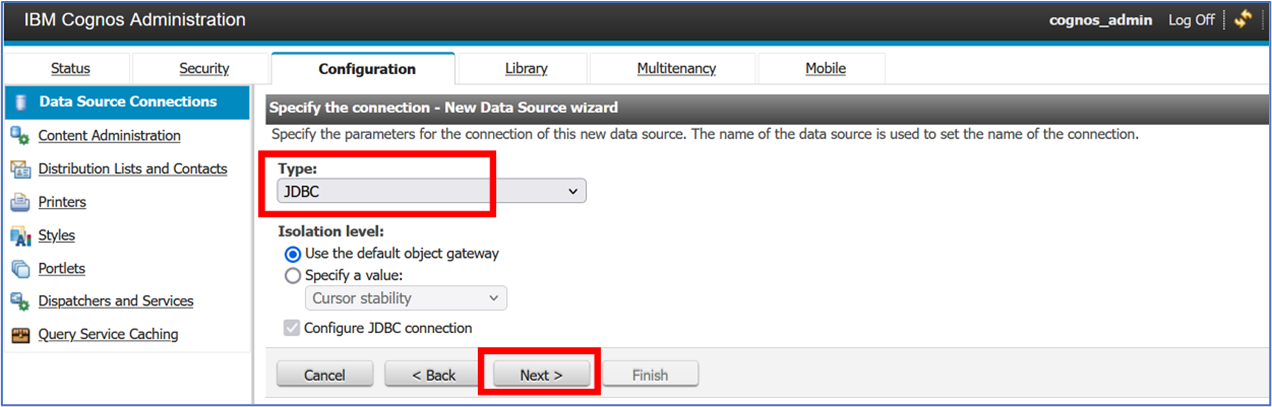1272x407 pixels.
Task: Click the refresh icon beside Log Off
Action: [x=1244, y=19]
